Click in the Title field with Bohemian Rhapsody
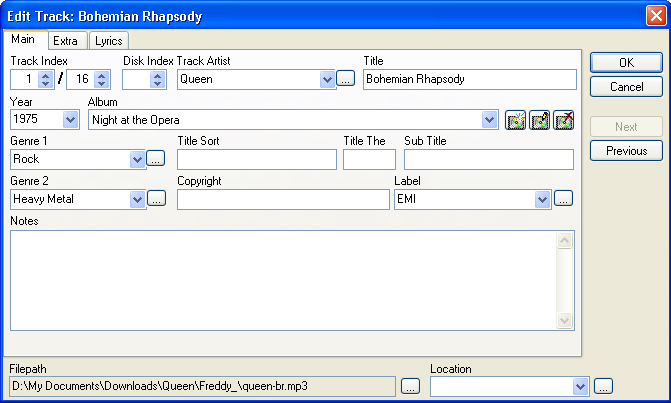This screenshot has width=671, height=403. tap(470, 80)
